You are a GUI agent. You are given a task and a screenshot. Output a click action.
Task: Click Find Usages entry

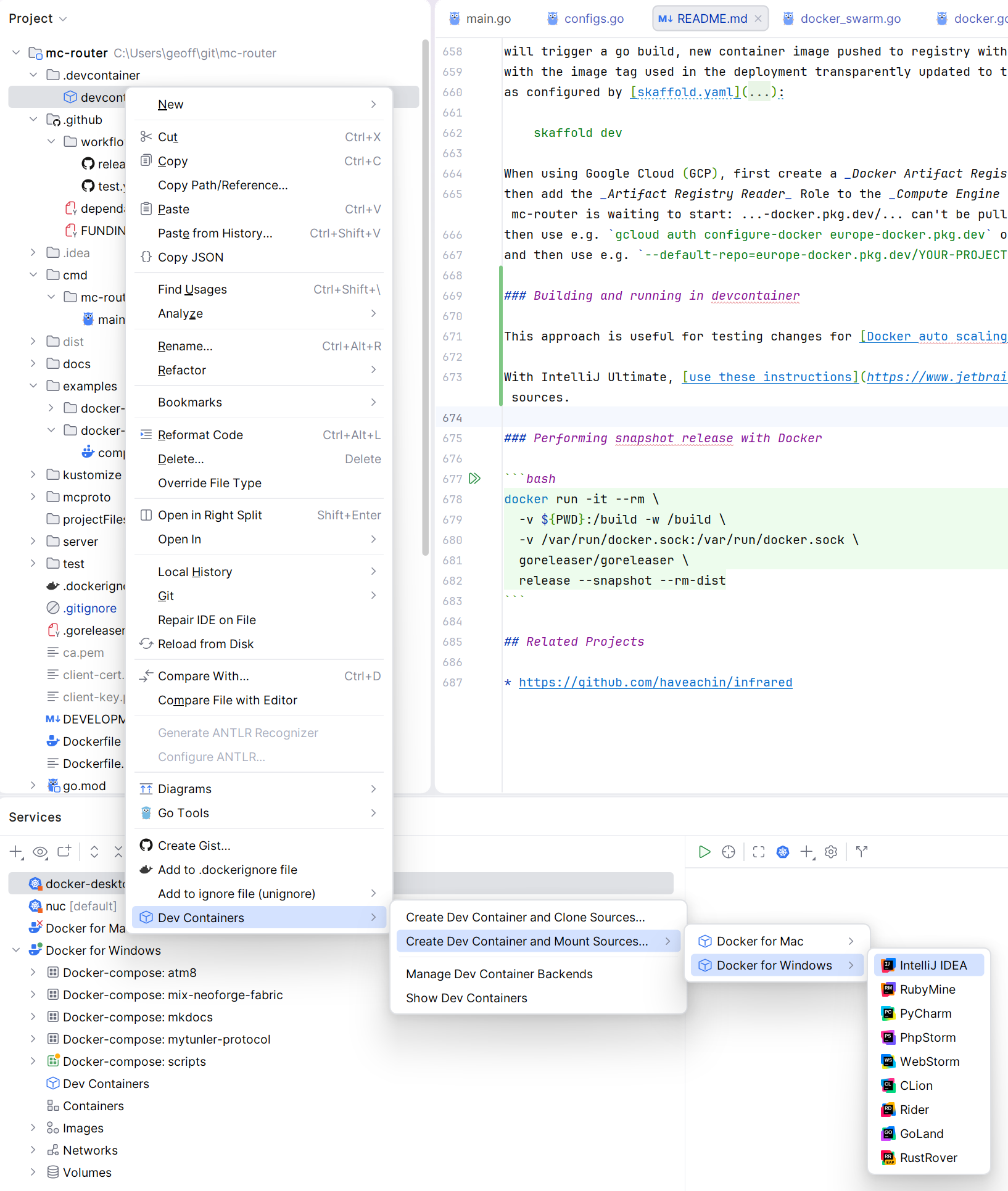[260, 289]
